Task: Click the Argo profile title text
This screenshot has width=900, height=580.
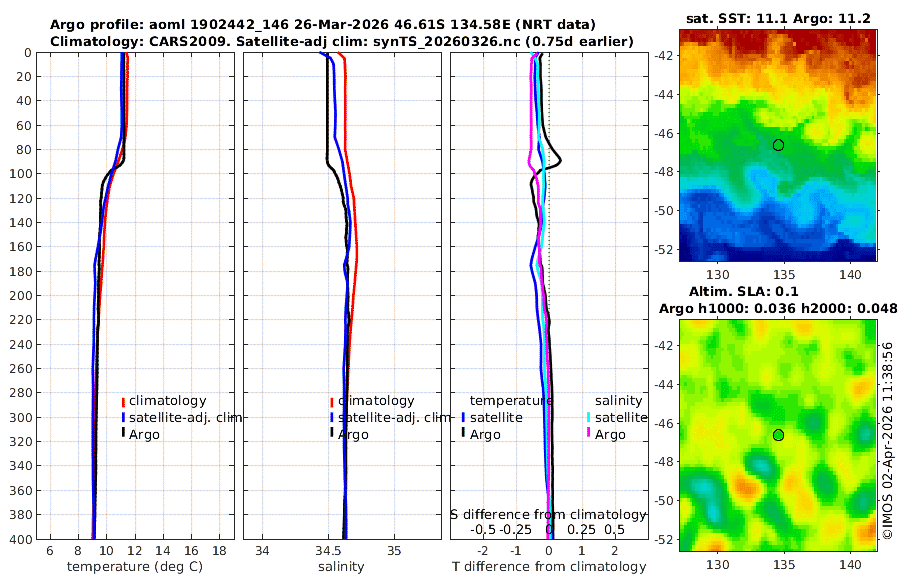Action: tap(323, 25)
